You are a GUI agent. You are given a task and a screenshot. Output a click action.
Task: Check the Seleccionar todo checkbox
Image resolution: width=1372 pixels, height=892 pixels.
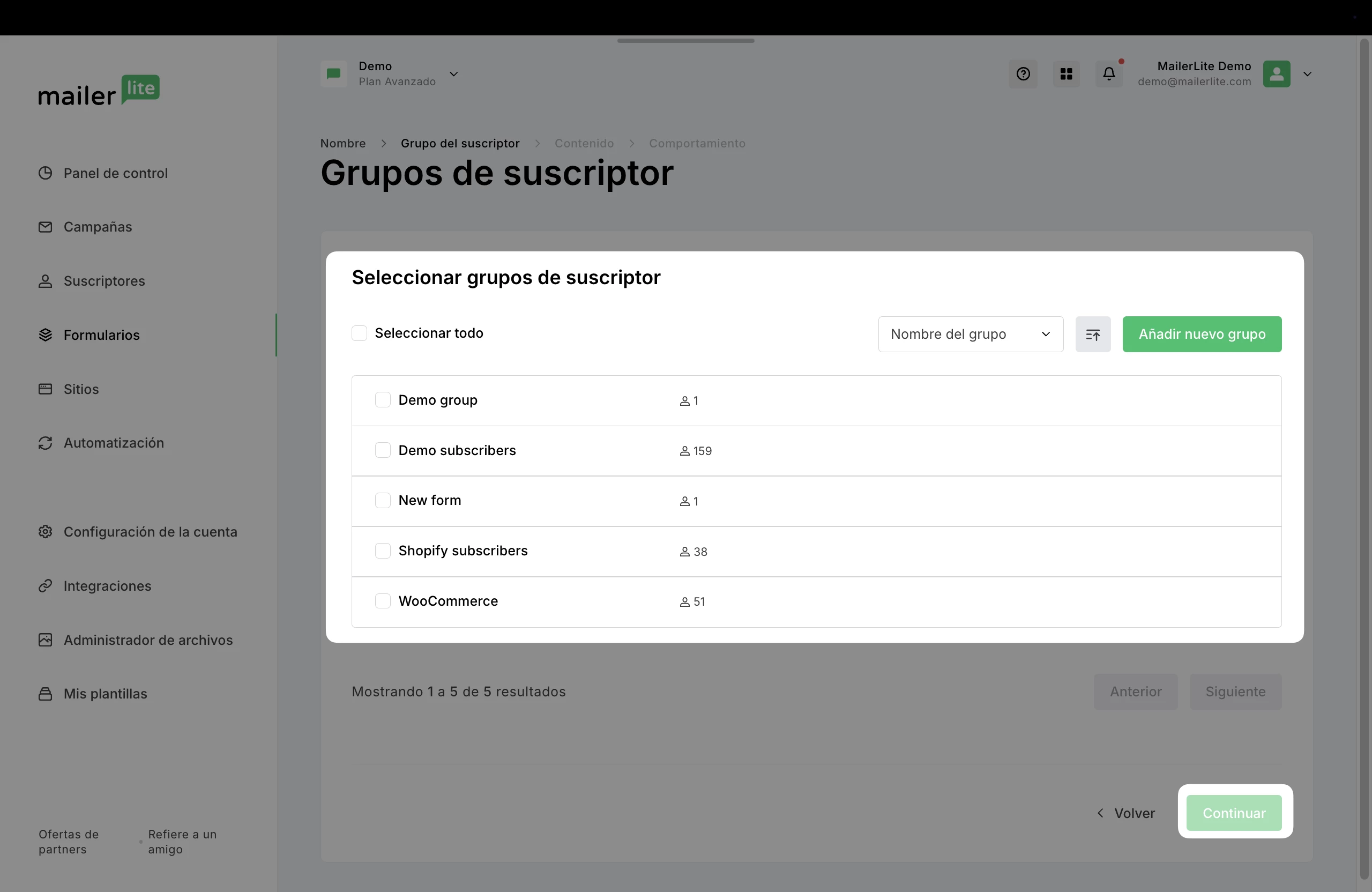[x=359, y=333]
